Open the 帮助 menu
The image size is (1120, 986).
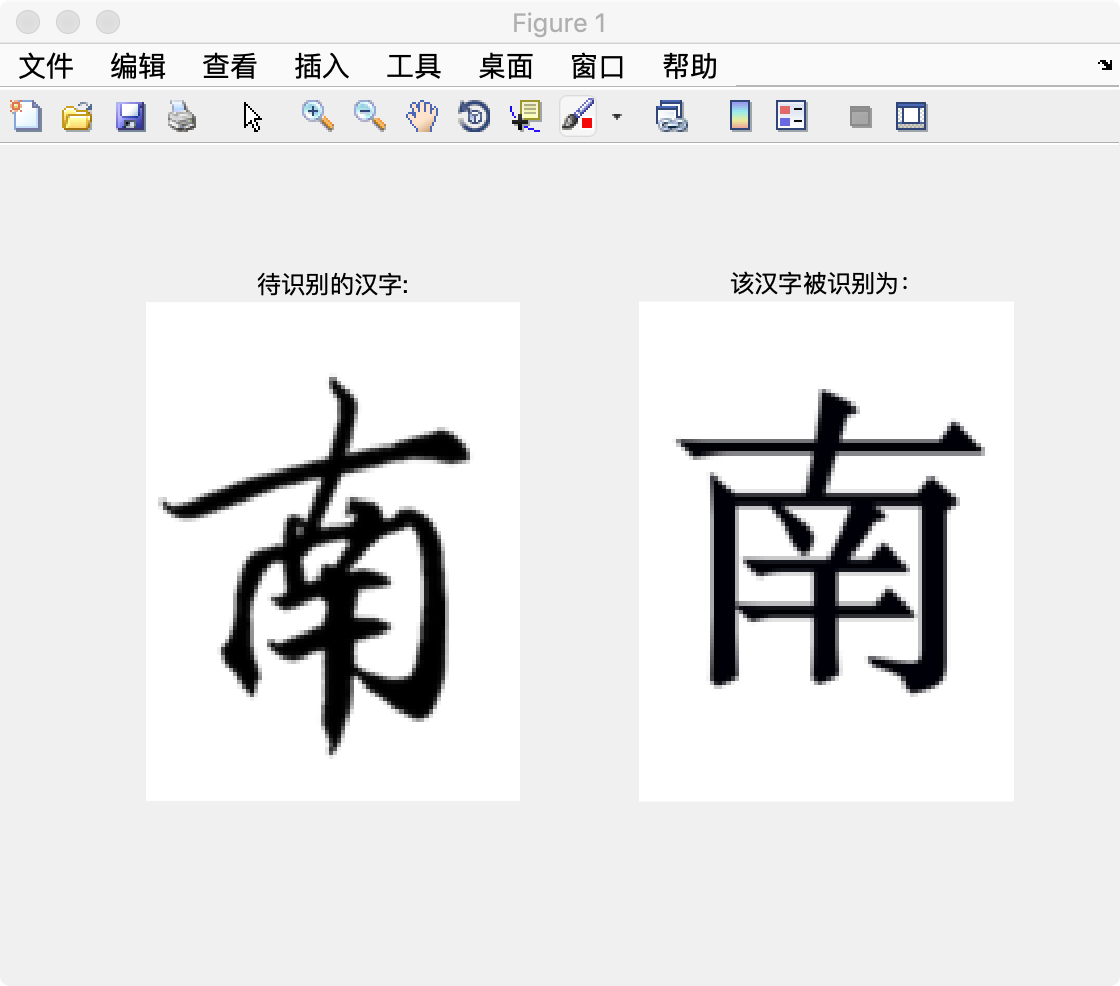690,66
